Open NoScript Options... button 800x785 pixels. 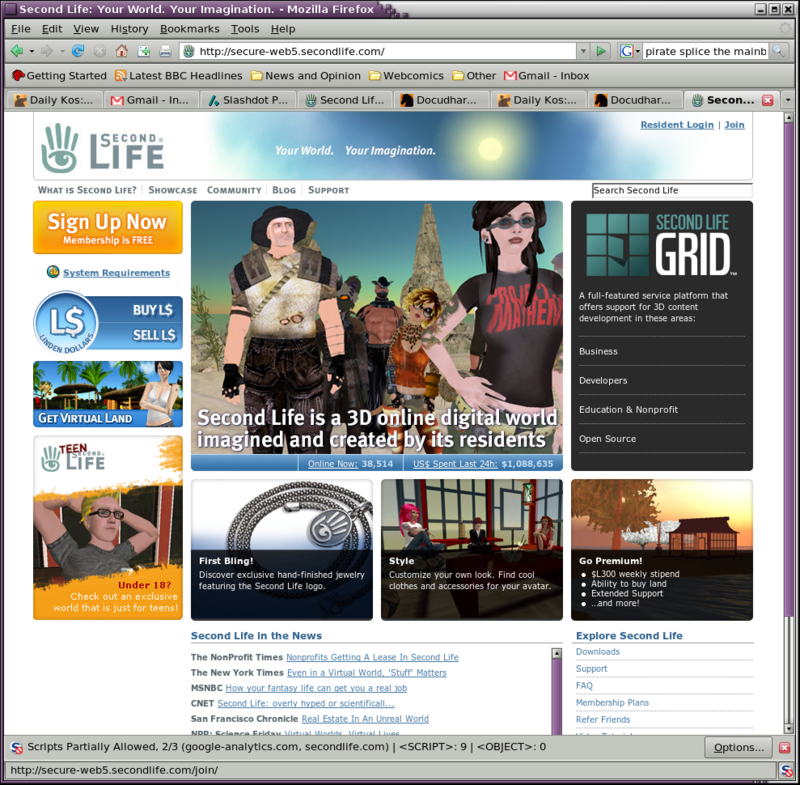738,748
